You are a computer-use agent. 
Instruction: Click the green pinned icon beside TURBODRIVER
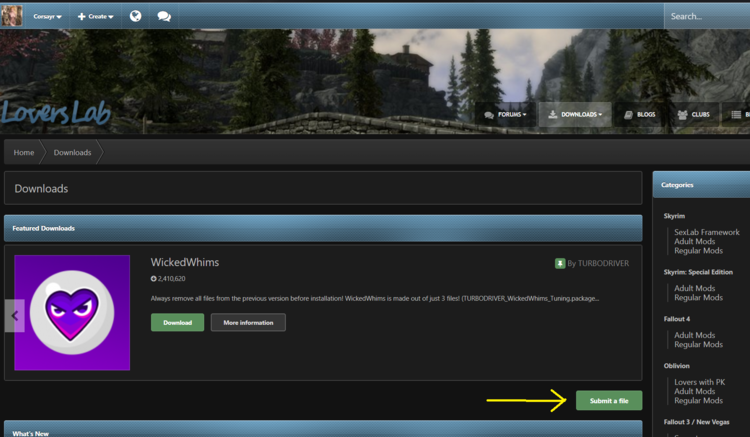click(560, 263)
